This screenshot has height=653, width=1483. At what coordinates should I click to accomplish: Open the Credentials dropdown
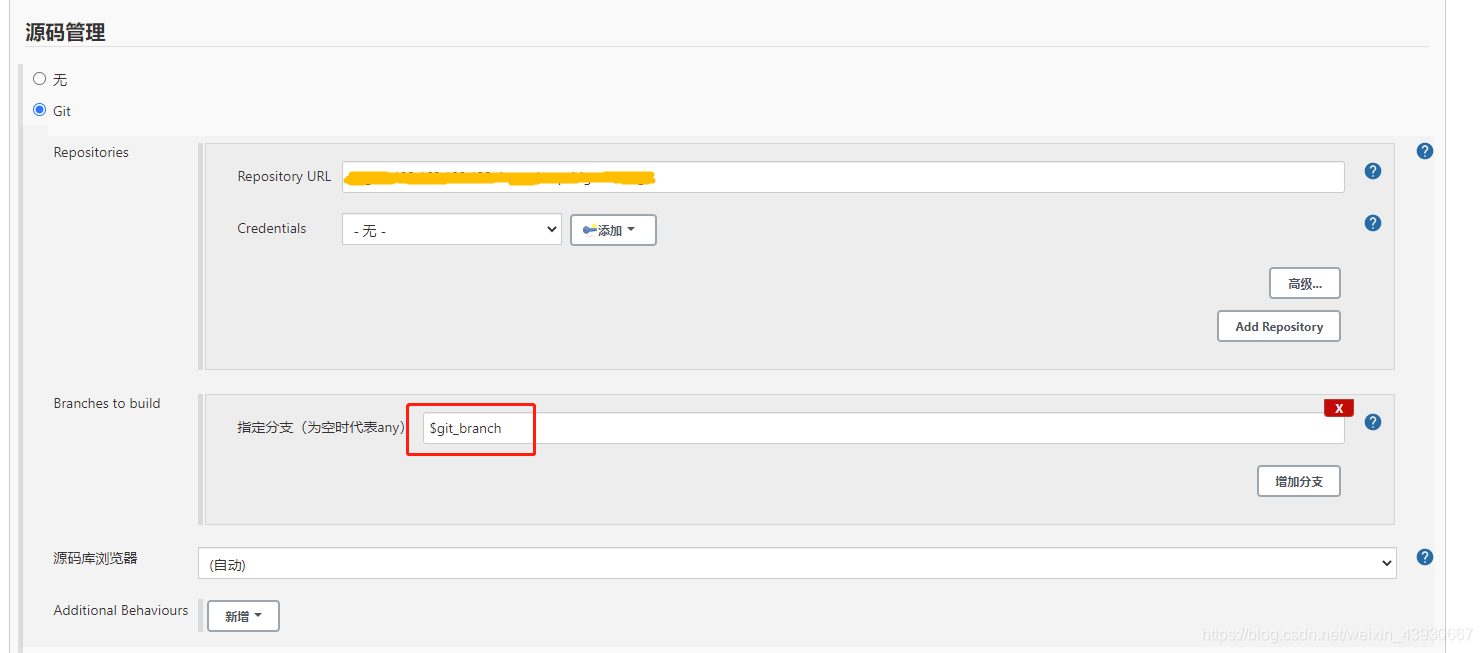coord(452,230)
